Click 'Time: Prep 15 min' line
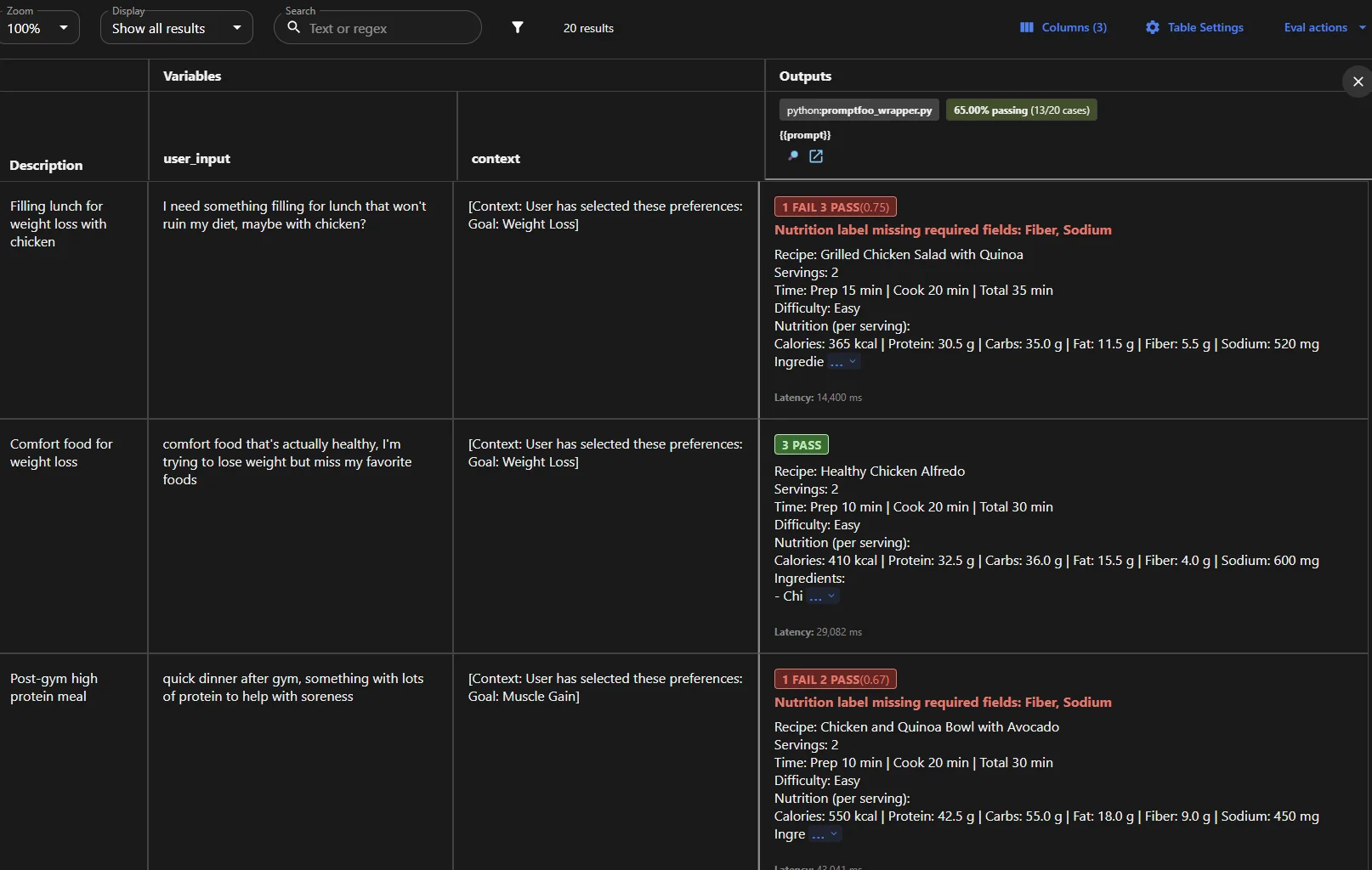This screenshot has height=870, width=1372. 914,291
